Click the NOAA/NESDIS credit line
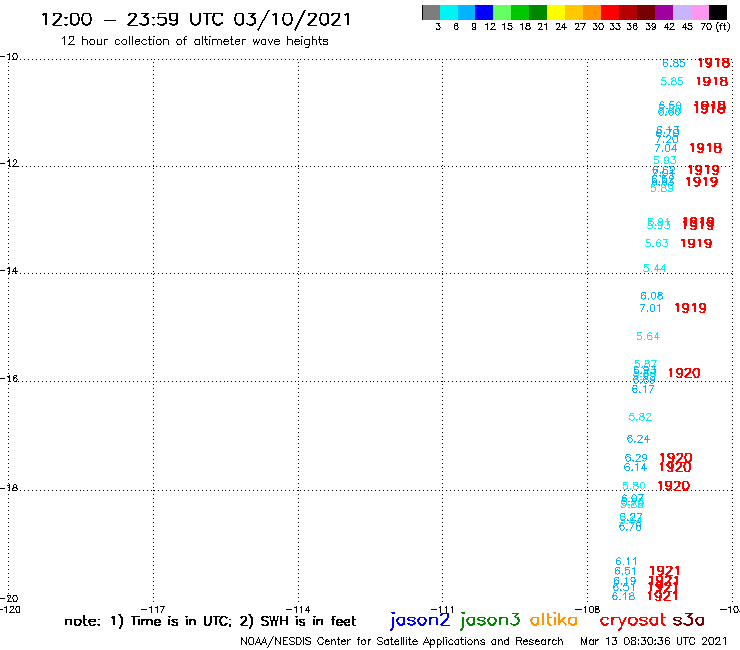This screenshot has width=740, height=650. 402,641
